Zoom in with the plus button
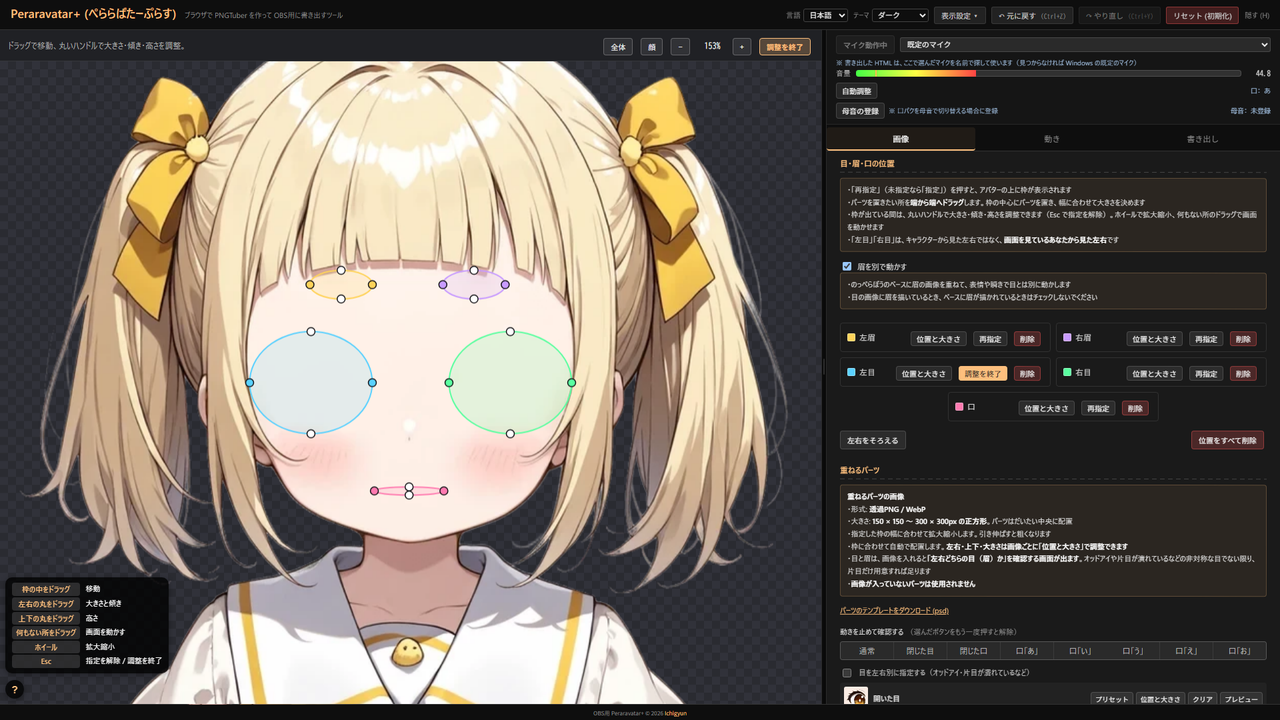 tap(742, 47)
